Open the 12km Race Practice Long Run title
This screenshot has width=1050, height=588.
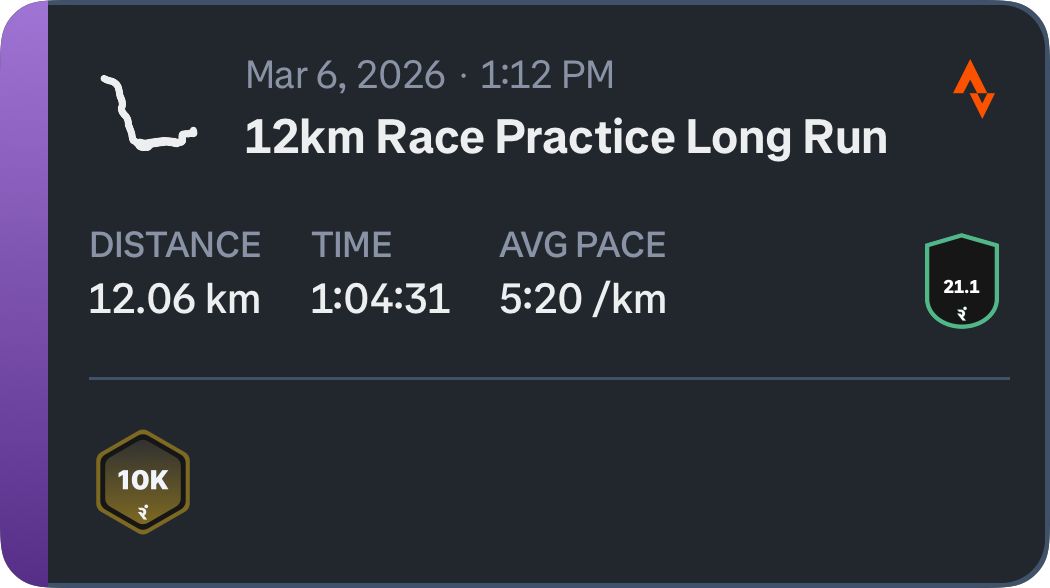[565, 137]
